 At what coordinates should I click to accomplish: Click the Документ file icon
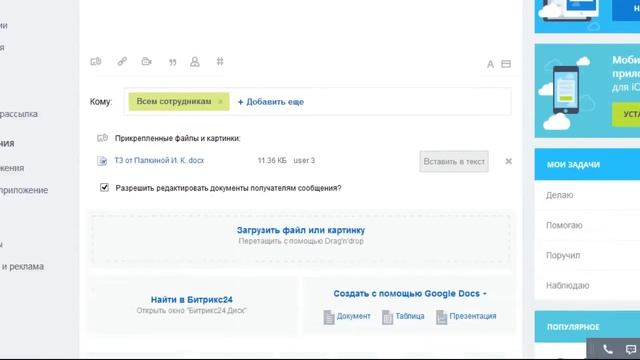pos(329,317)
